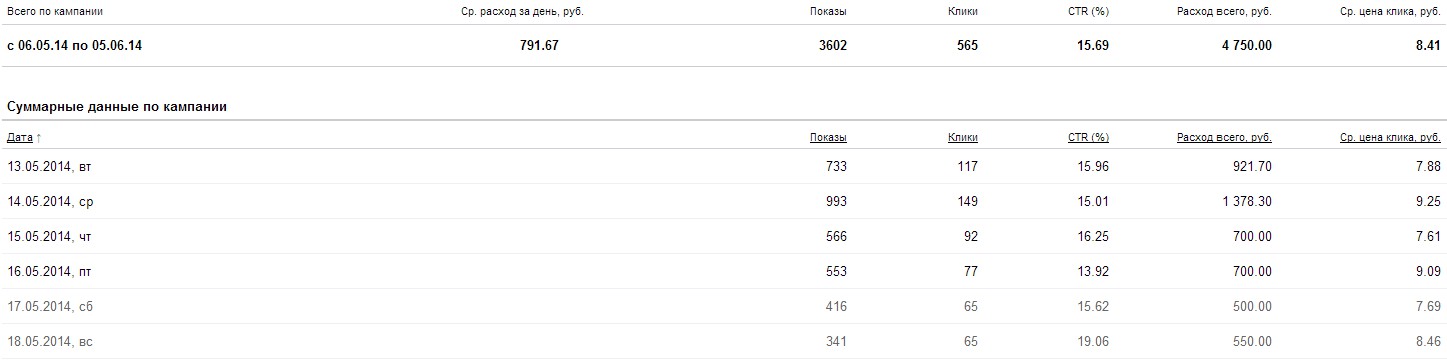Click the 1 378.30 spend cell
The height and width of the screenshot is (363, 1447).
coord(1240,201)
